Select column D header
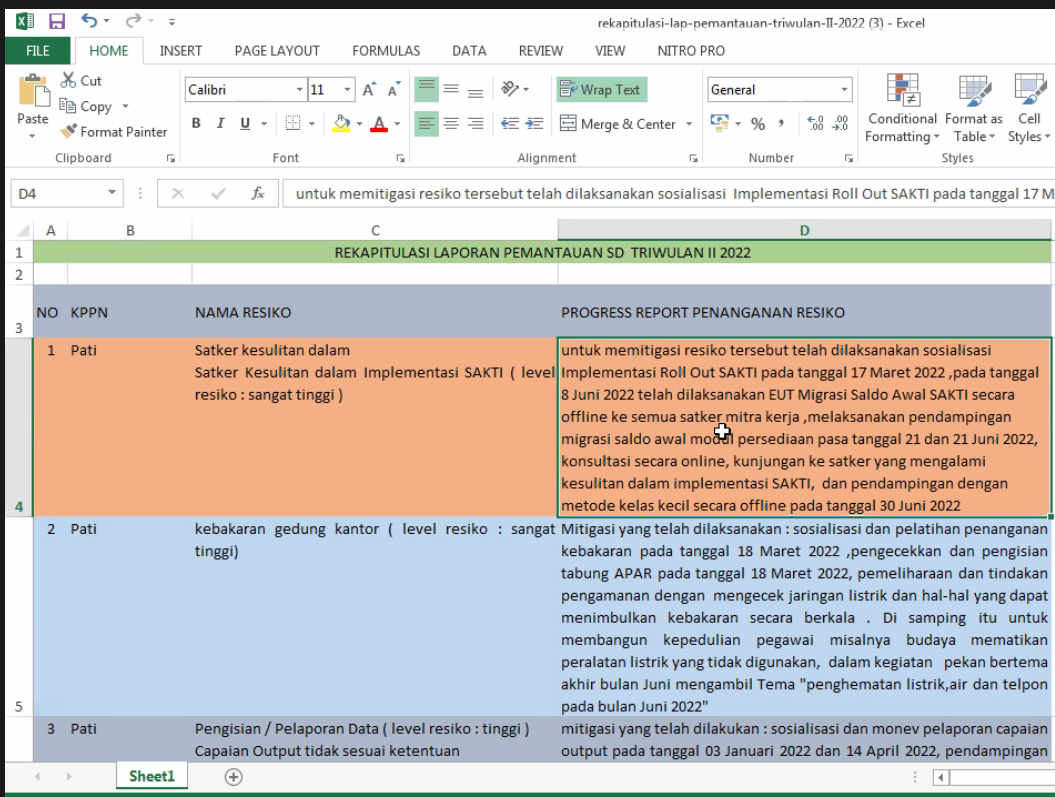The width and height of the screenshot is (1055, 797). [x=804, y=231]
